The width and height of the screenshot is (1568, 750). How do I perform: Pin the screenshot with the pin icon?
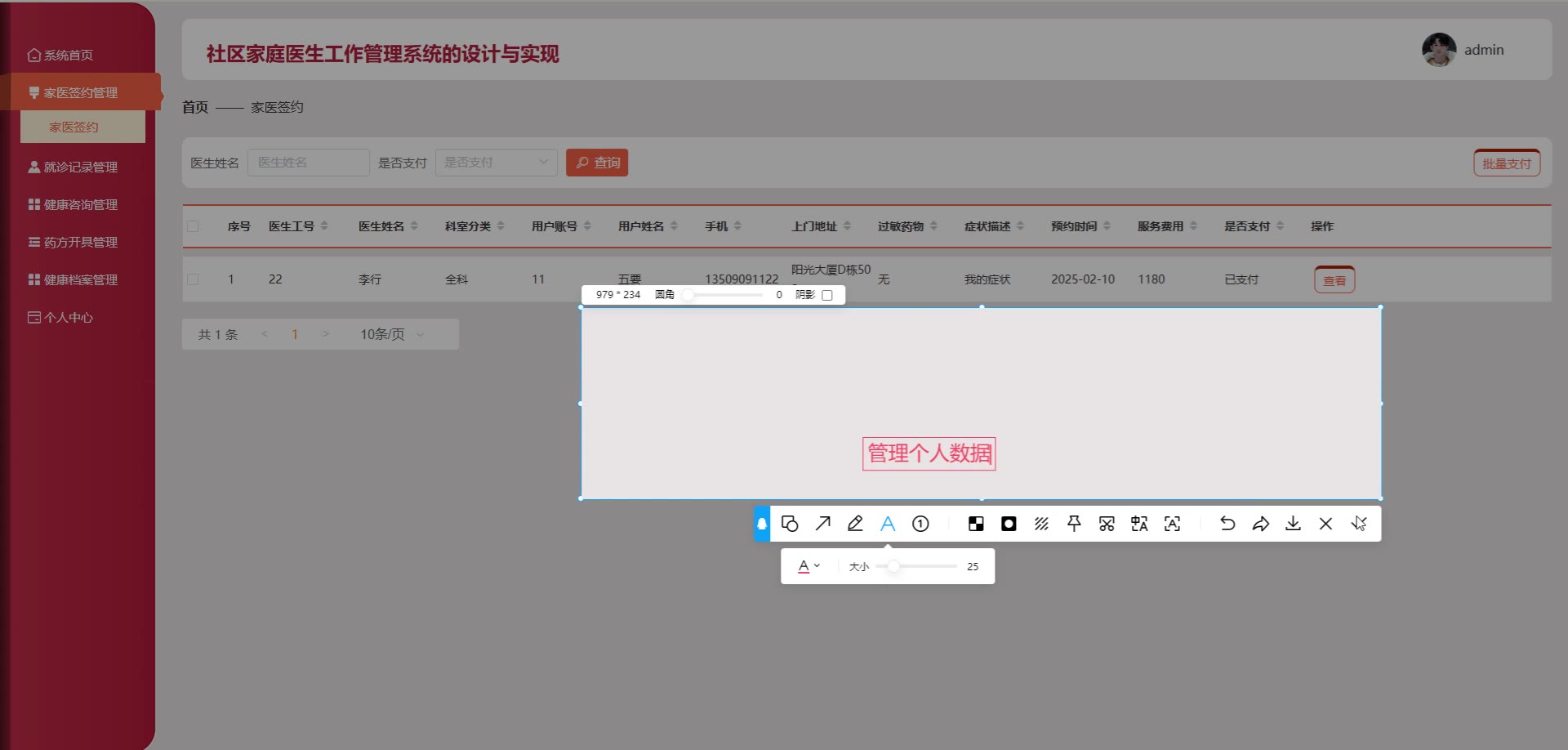tap(1074, 524)
